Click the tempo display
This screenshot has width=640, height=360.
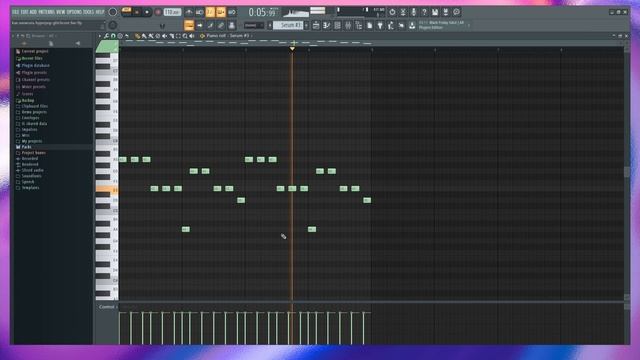tap(172, 12)
